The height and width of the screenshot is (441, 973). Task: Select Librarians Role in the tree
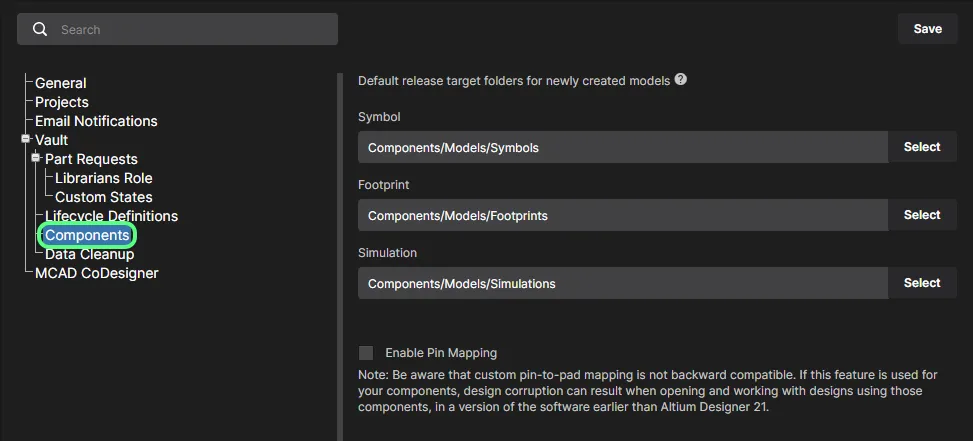(104, 178)
